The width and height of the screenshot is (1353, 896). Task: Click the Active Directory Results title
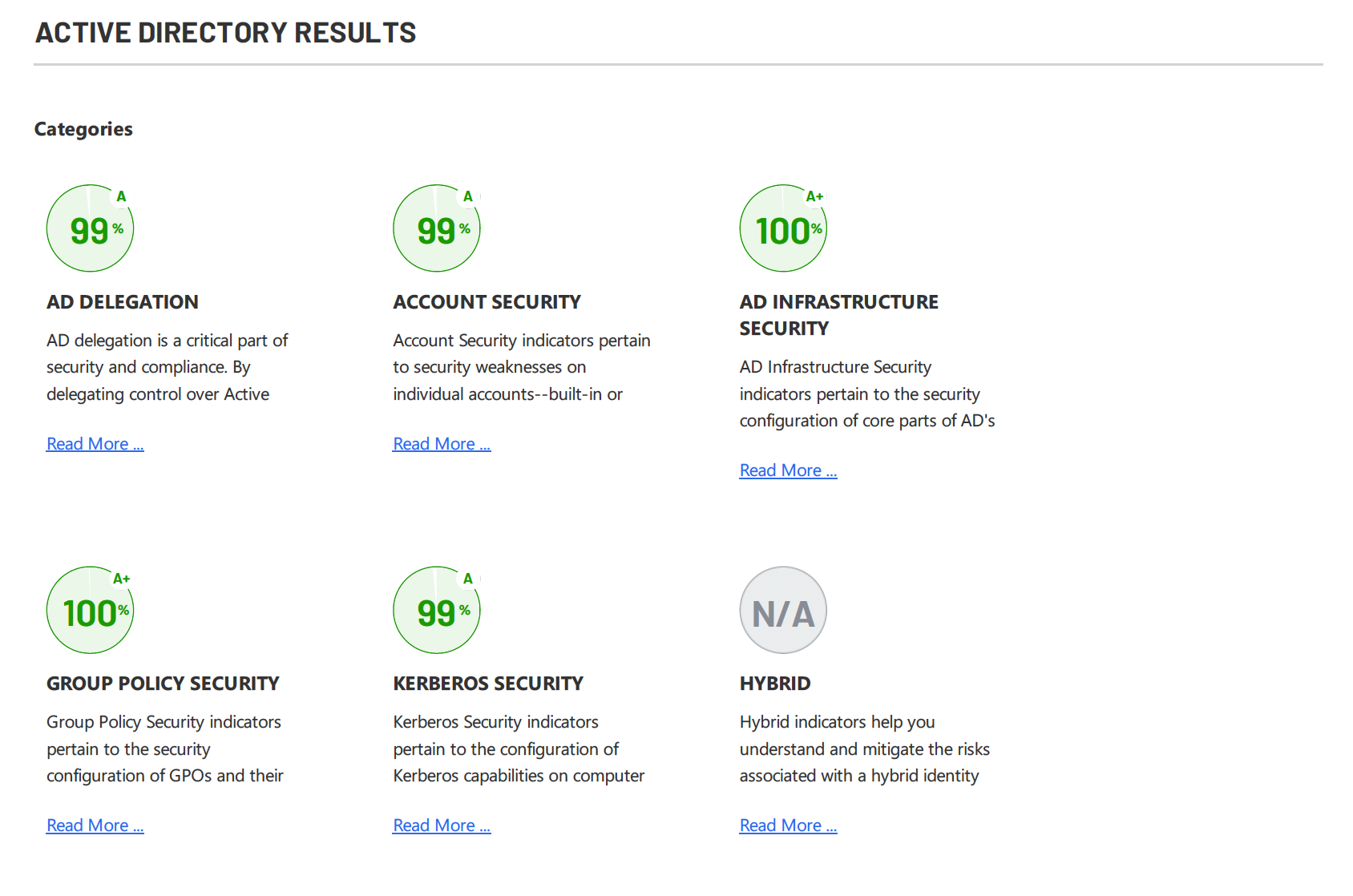point(226,33)
